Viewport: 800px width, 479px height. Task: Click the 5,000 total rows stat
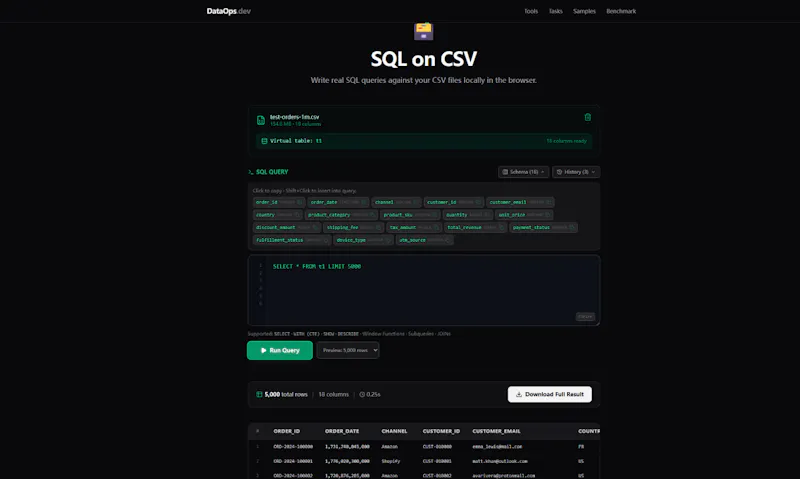coord(286,394)
